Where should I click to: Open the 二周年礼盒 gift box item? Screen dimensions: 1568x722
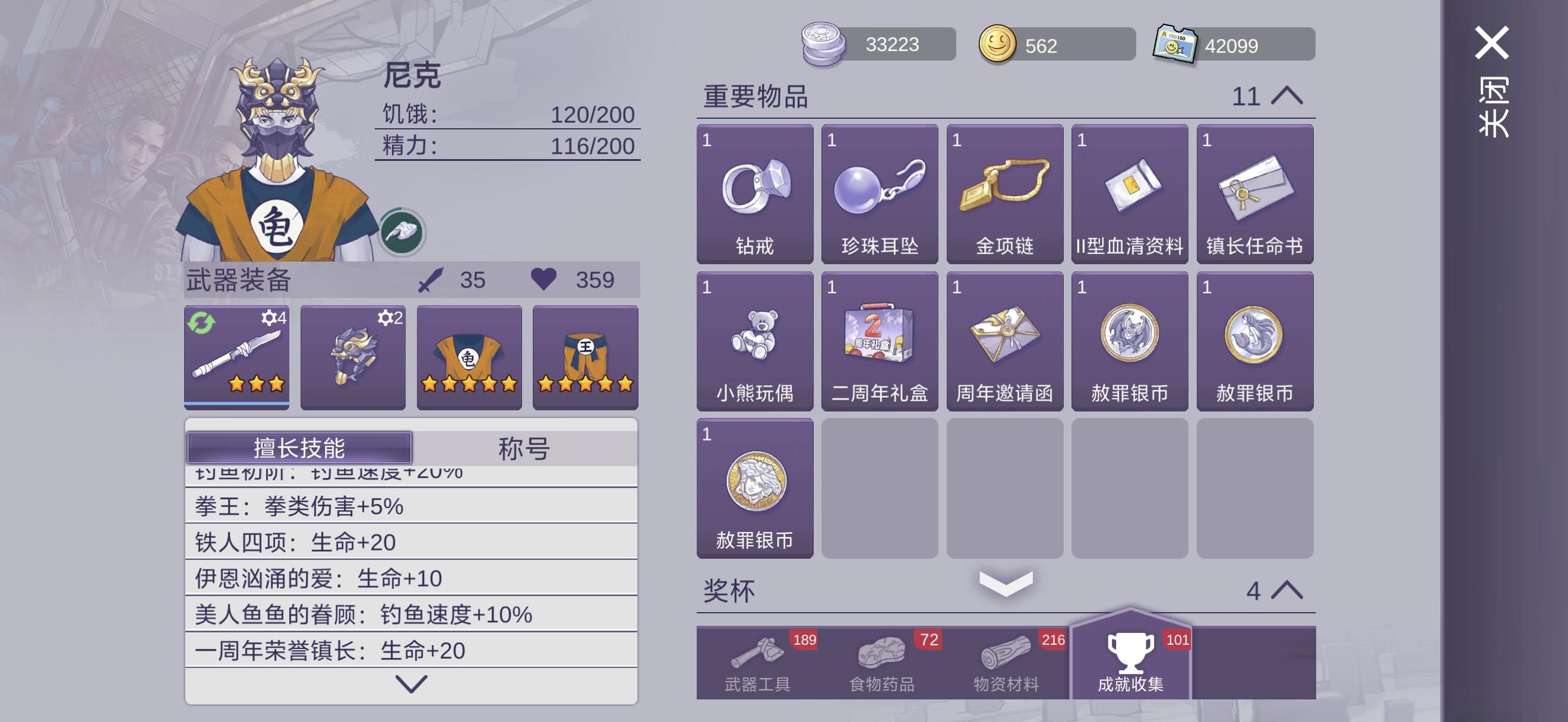coord(880,341)
